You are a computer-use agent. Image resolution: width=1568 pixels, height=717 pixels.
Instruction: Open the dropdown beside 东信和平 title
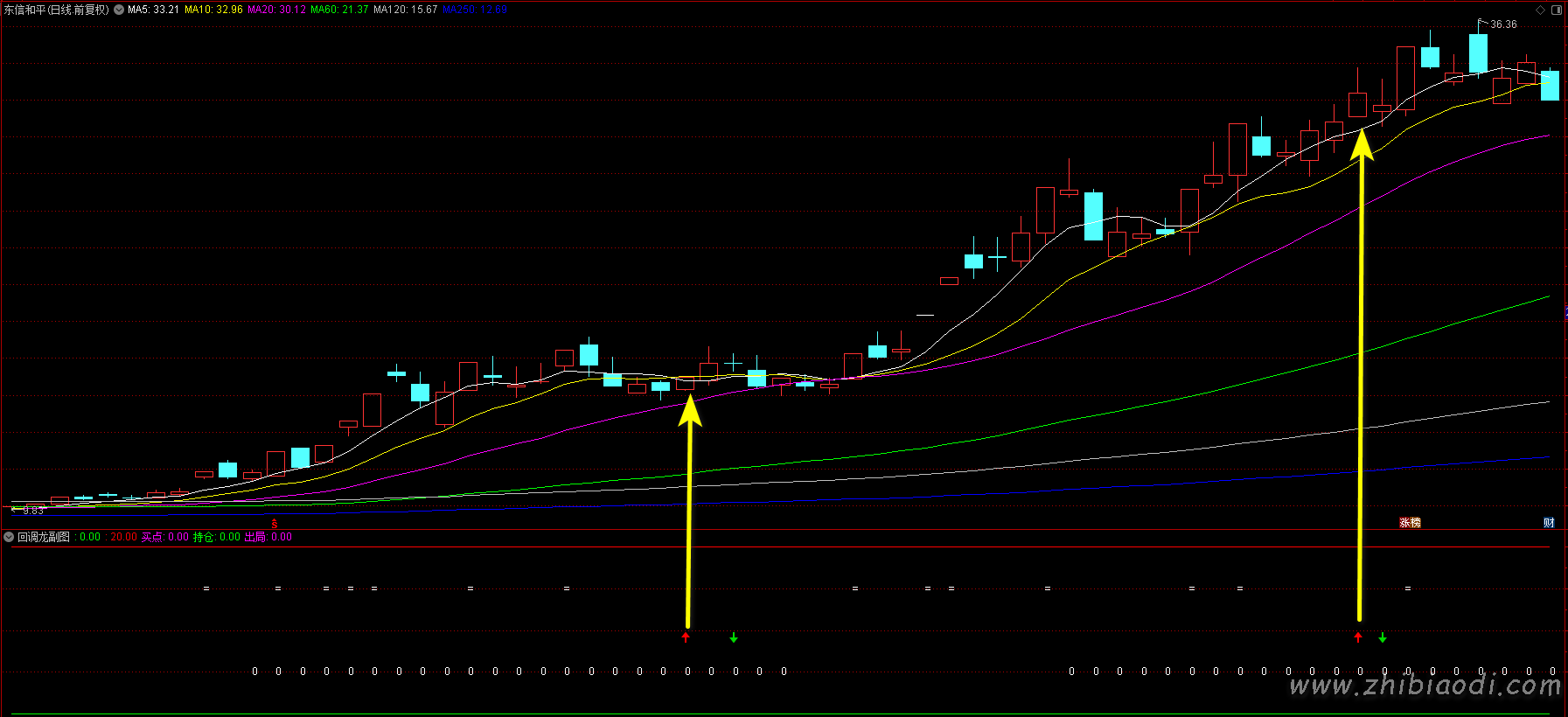[119, 10]
